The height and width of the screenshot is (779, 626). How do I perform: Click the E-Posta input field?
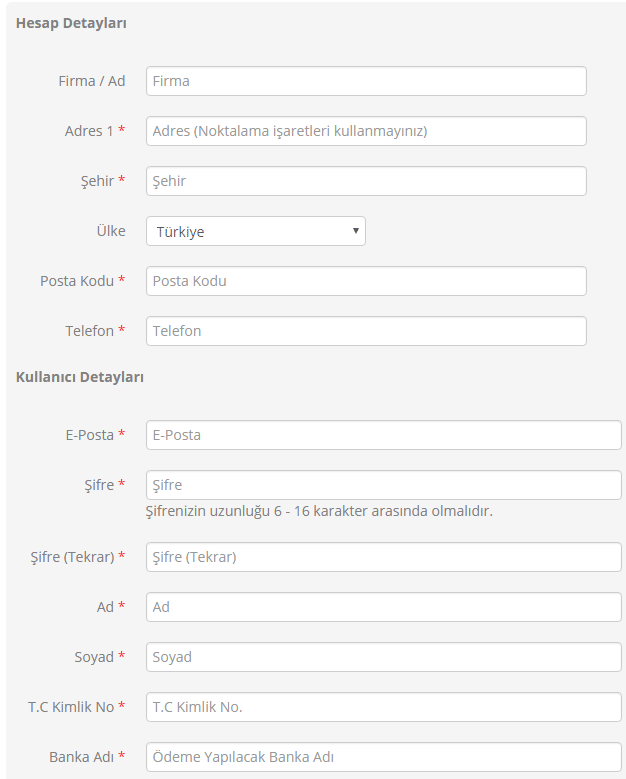point(384,435)
